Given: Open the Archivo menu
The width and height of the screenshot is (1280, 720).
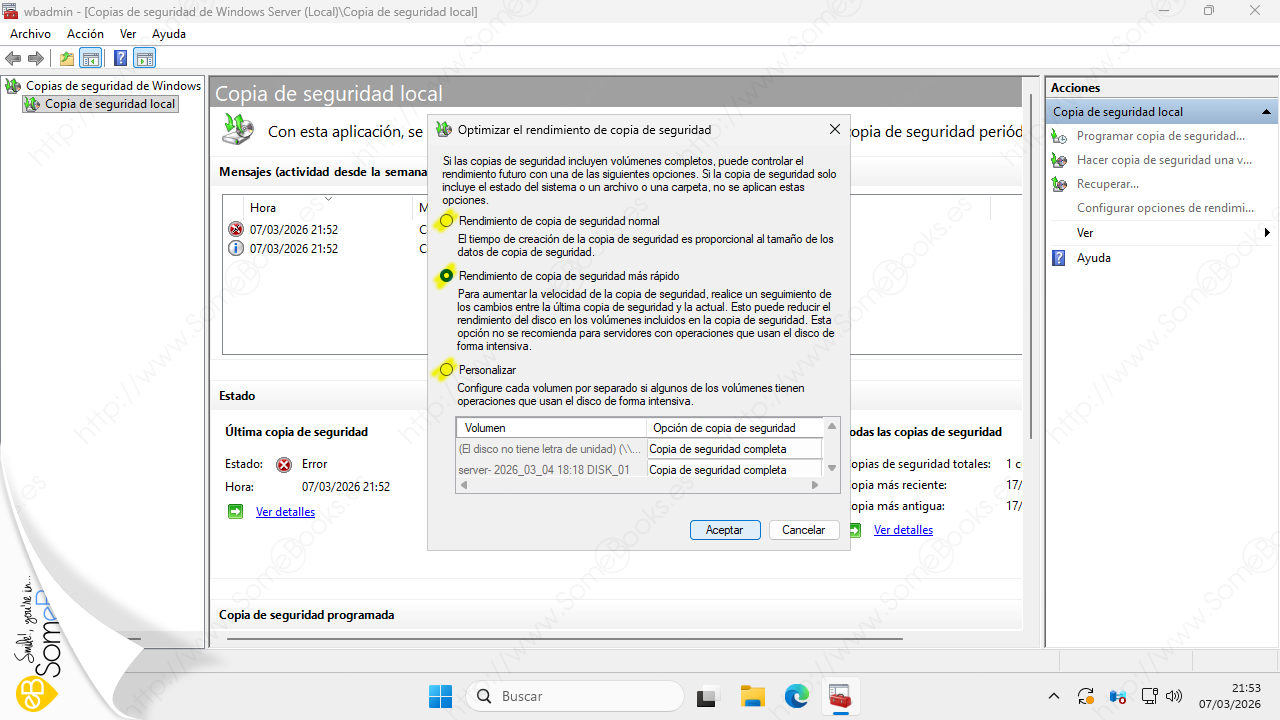Looking at the screenshot, I should (x=30, y=34).
